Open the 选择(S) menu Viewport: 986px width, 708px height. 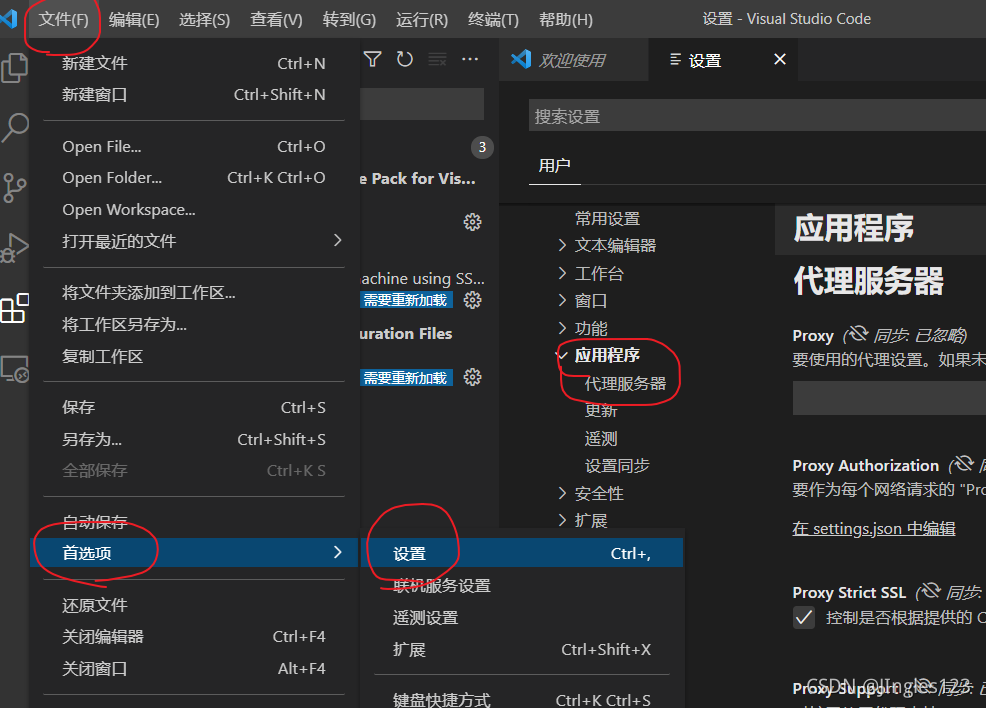click(x=204, y=19)
